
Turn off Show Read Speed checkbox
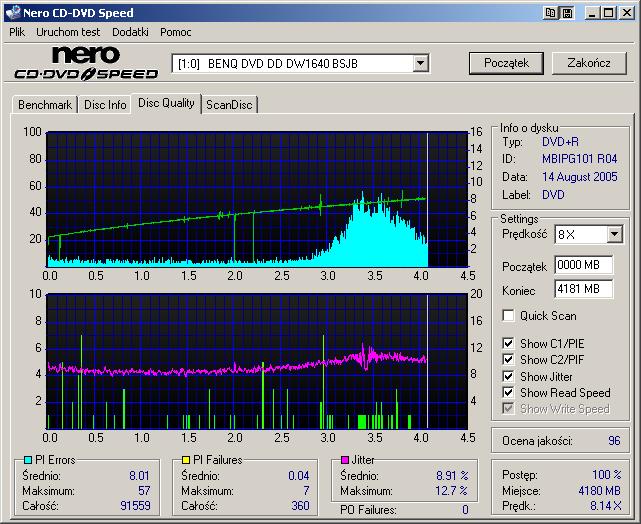pos(508,392)
